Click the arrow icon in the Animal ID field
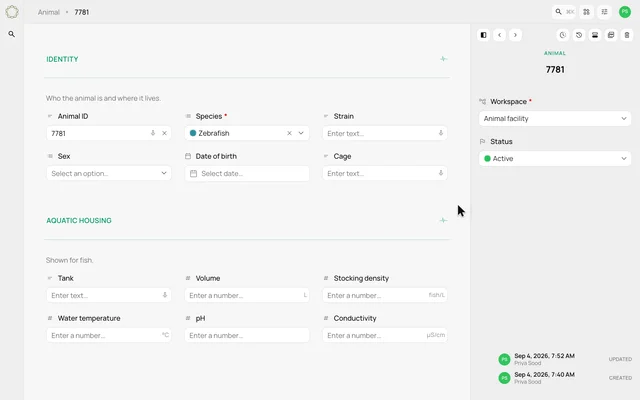Image resolution: width=640 pixels, height=400 pixels. coord(153,133)
